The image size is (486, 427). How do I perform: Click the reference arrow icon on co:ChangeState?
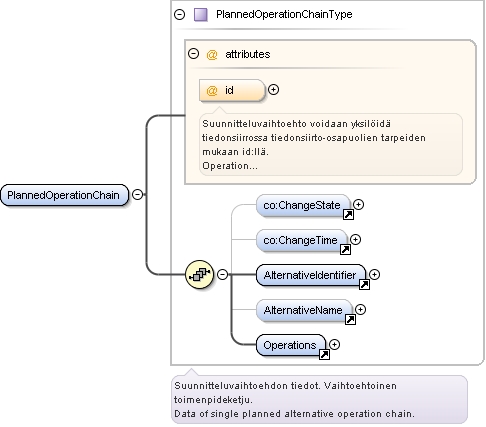tap(348, 215)
